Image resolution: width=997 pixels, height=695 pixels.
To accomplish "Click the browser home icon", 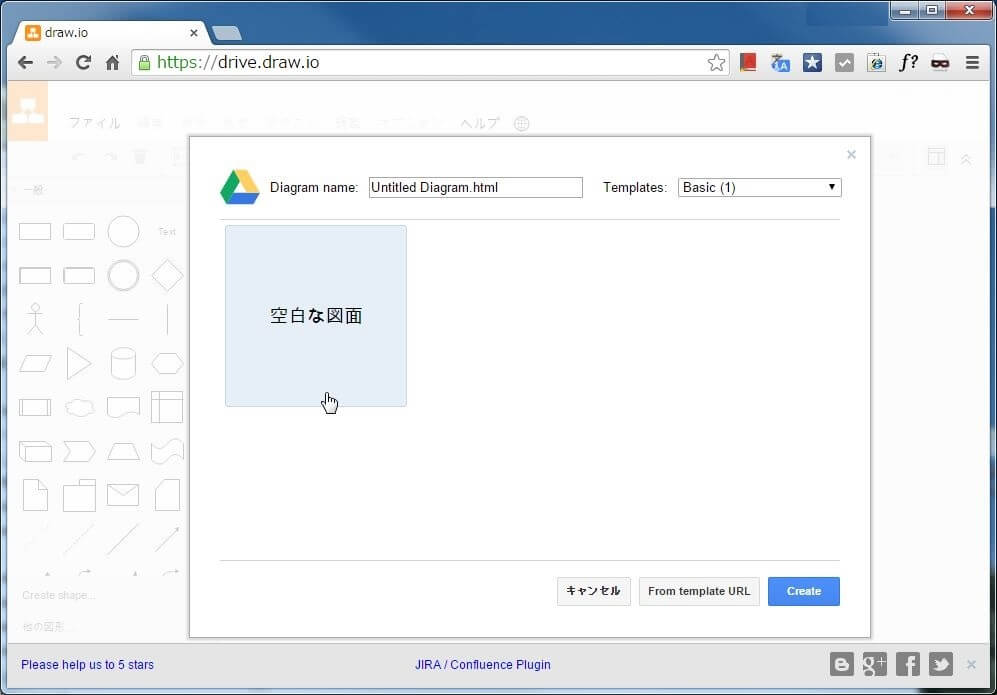I will click(x=112, y=63).
